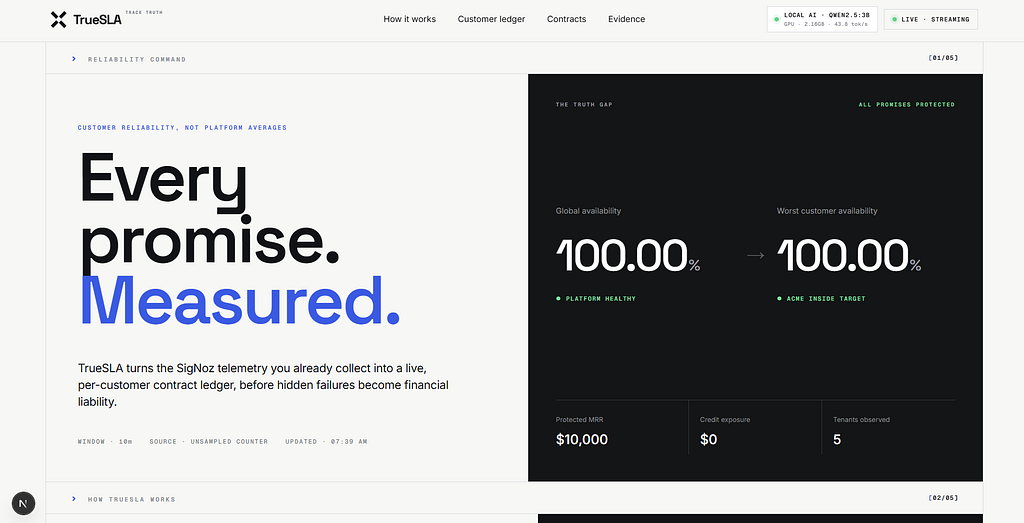
Task: Click the GPU 2.16GB 43.8 tok/s readout
Action: [825, 24]
